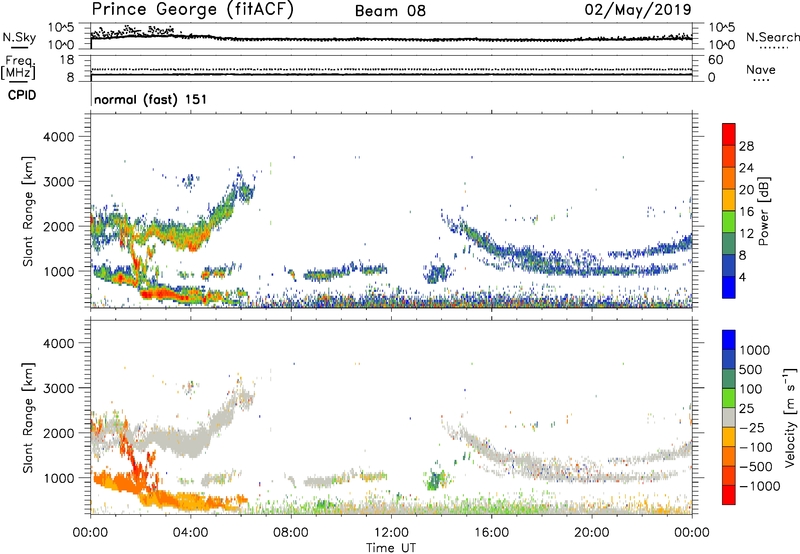Click the "Velocity [m s⁻¹]" color bar title
800x554 pixels.
click(790, 417)
